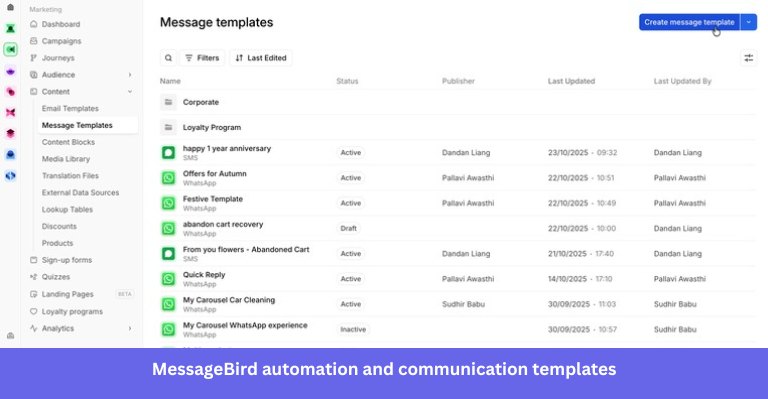Screen dimensions: 768x399
Task: Select the pink butterfly app icon in rail
Action: [x=10, y=113]
